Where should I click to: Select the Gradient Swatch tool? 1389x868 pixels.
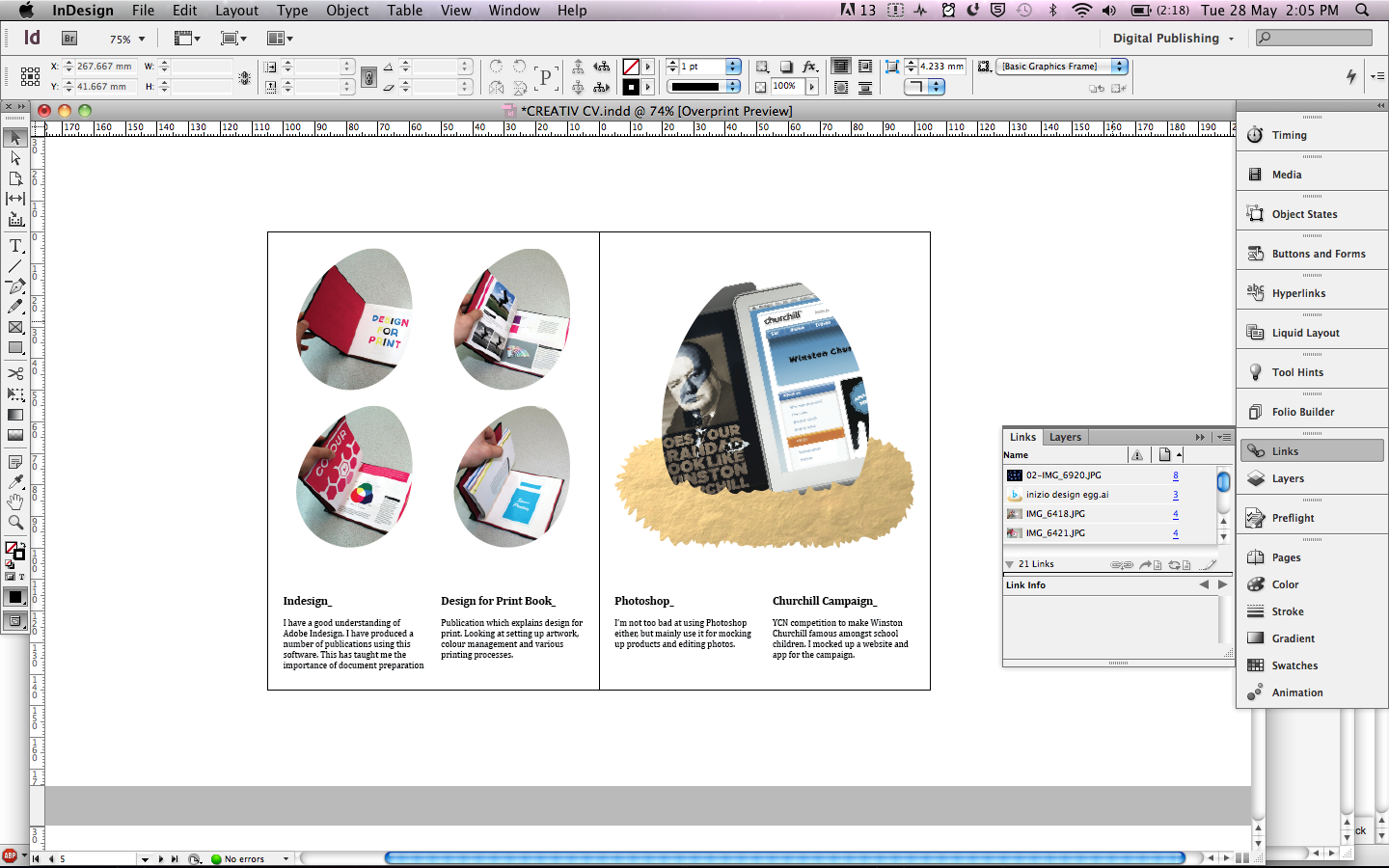pyautogui.click(x=15, y=415)
